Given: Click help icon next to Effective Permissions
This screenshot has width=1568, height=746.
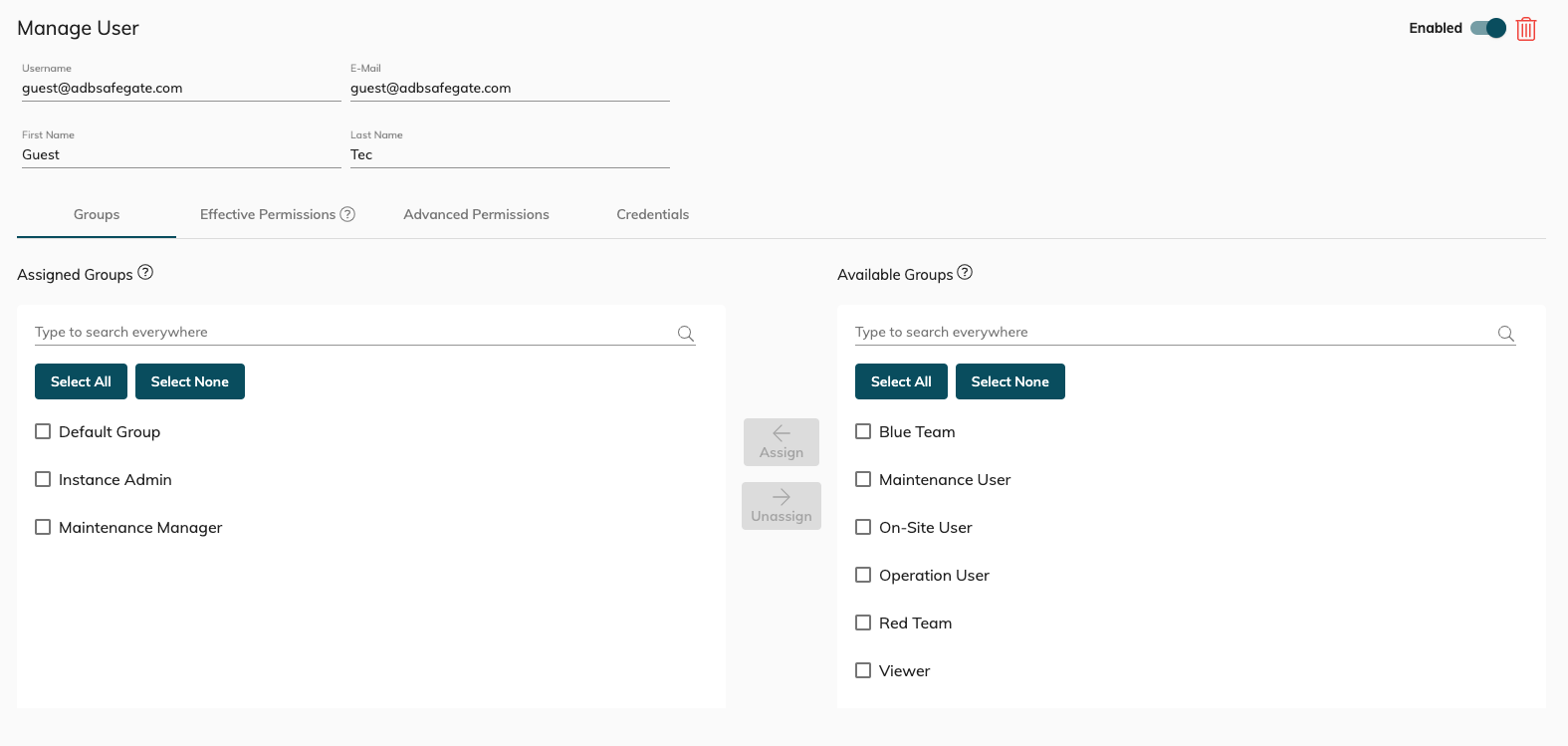Looking at the screenshot, I should 347,214.
